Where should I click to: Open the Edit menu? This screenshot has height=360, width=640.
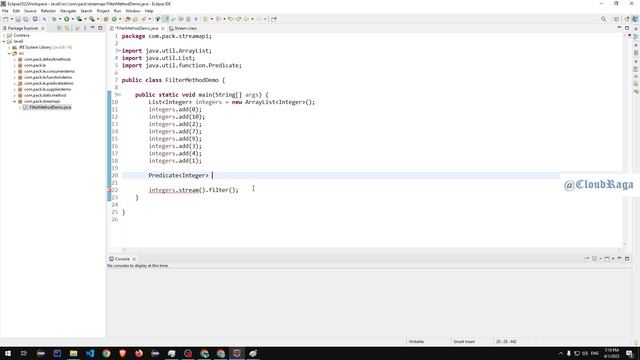pos(16,11)
